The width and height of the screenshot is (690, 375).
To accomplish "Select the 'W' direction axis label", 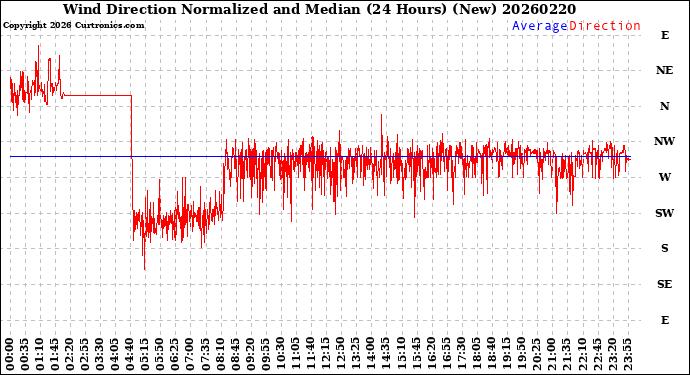I will coord(664,177).
